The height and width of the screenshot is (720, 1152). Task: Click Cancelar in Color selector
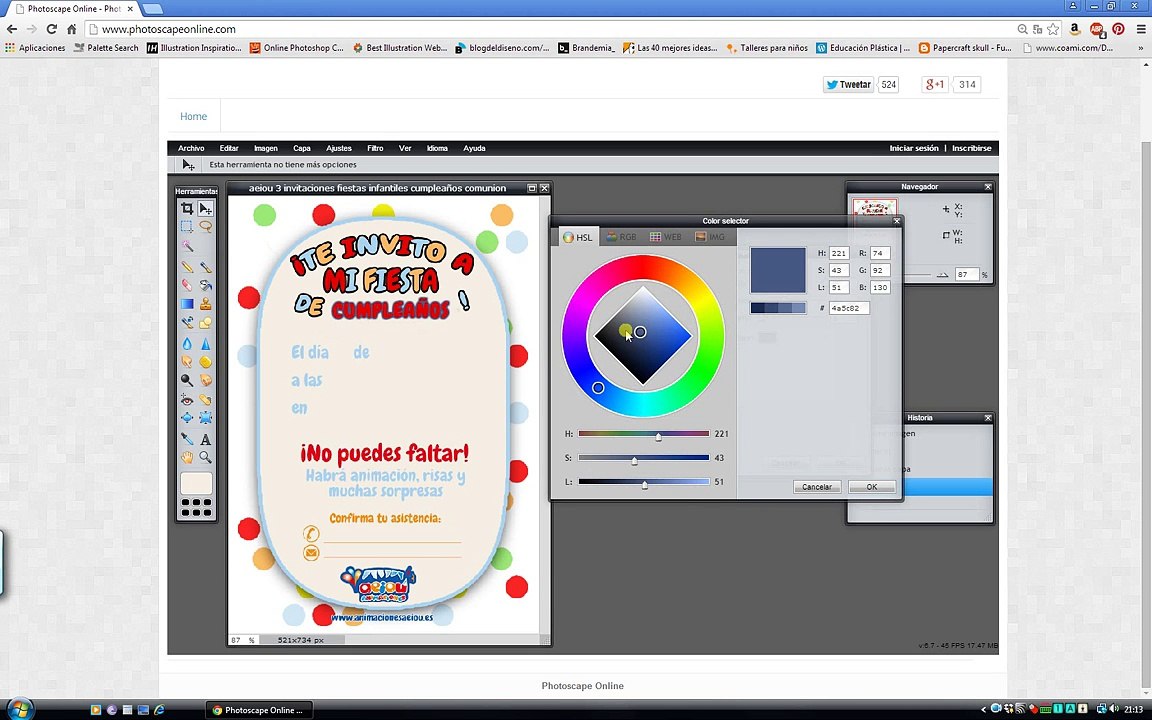click(x=817, y=487)
